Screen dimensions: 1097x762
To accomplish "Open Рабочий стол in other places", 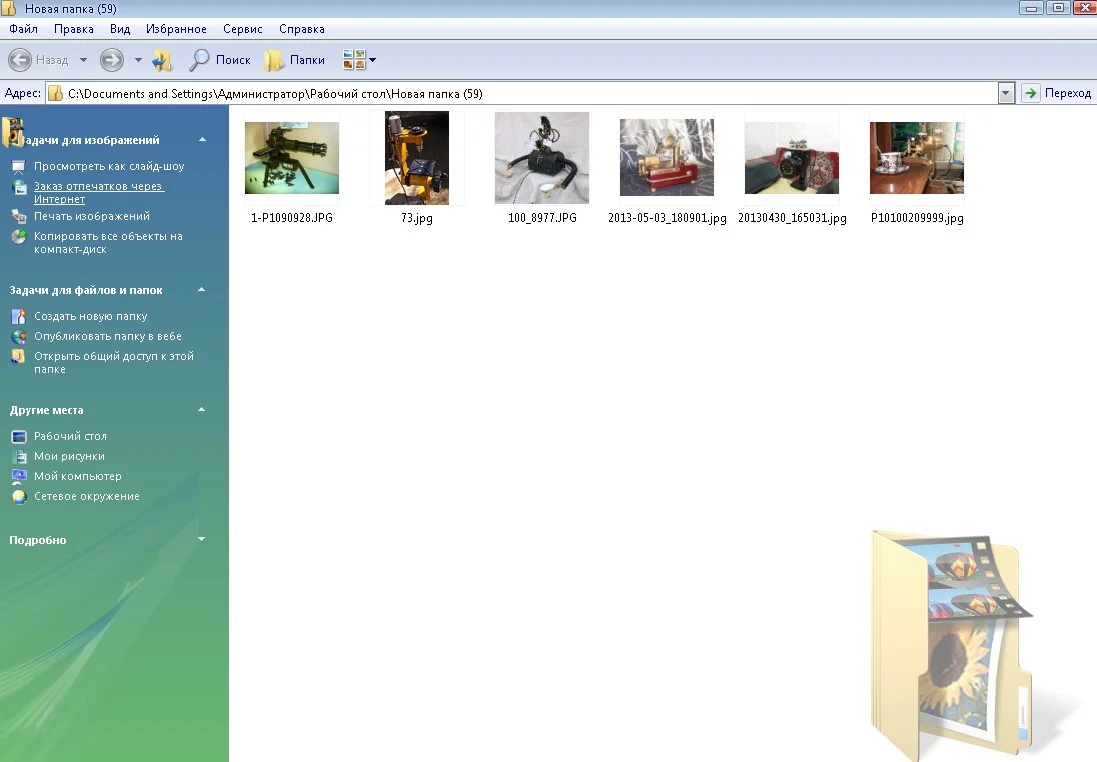I will coord(70,436).
